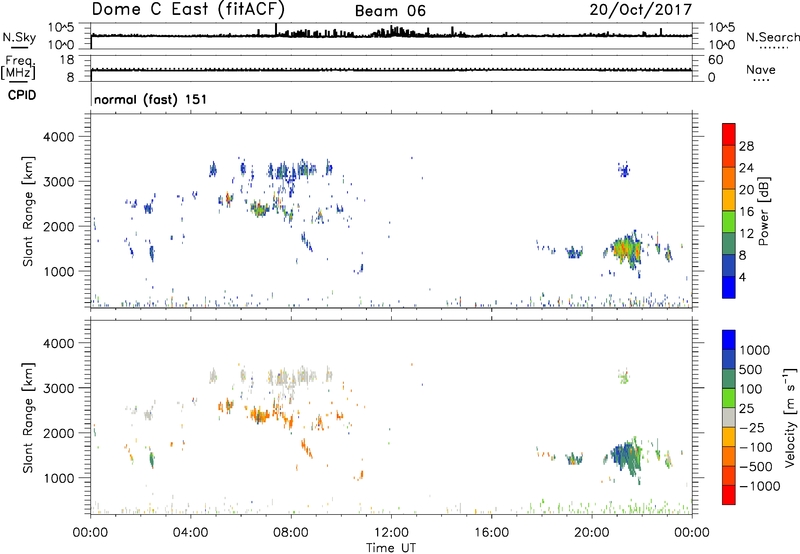This screenshot has width=800, height=554.
Task: Click the small echo patch near 3200 km after 20:00 in power panel
Action: pos(623,169)
